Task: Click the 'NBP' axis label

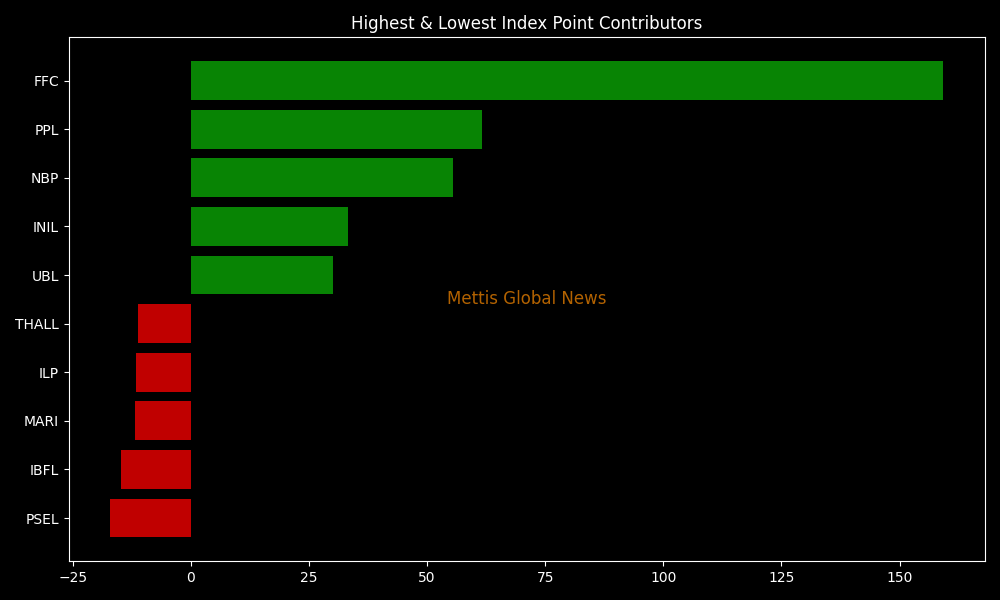Action: point(45,179)
